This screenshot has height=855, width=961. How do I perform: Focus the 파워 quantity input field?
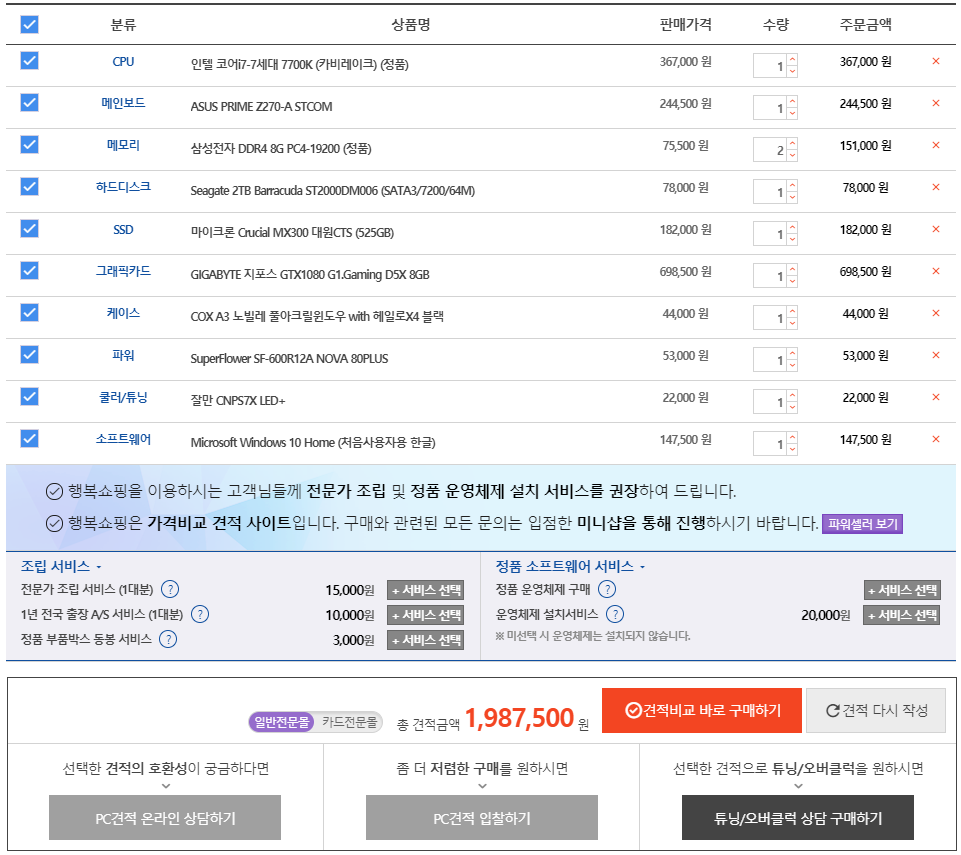tap(770, 359)
